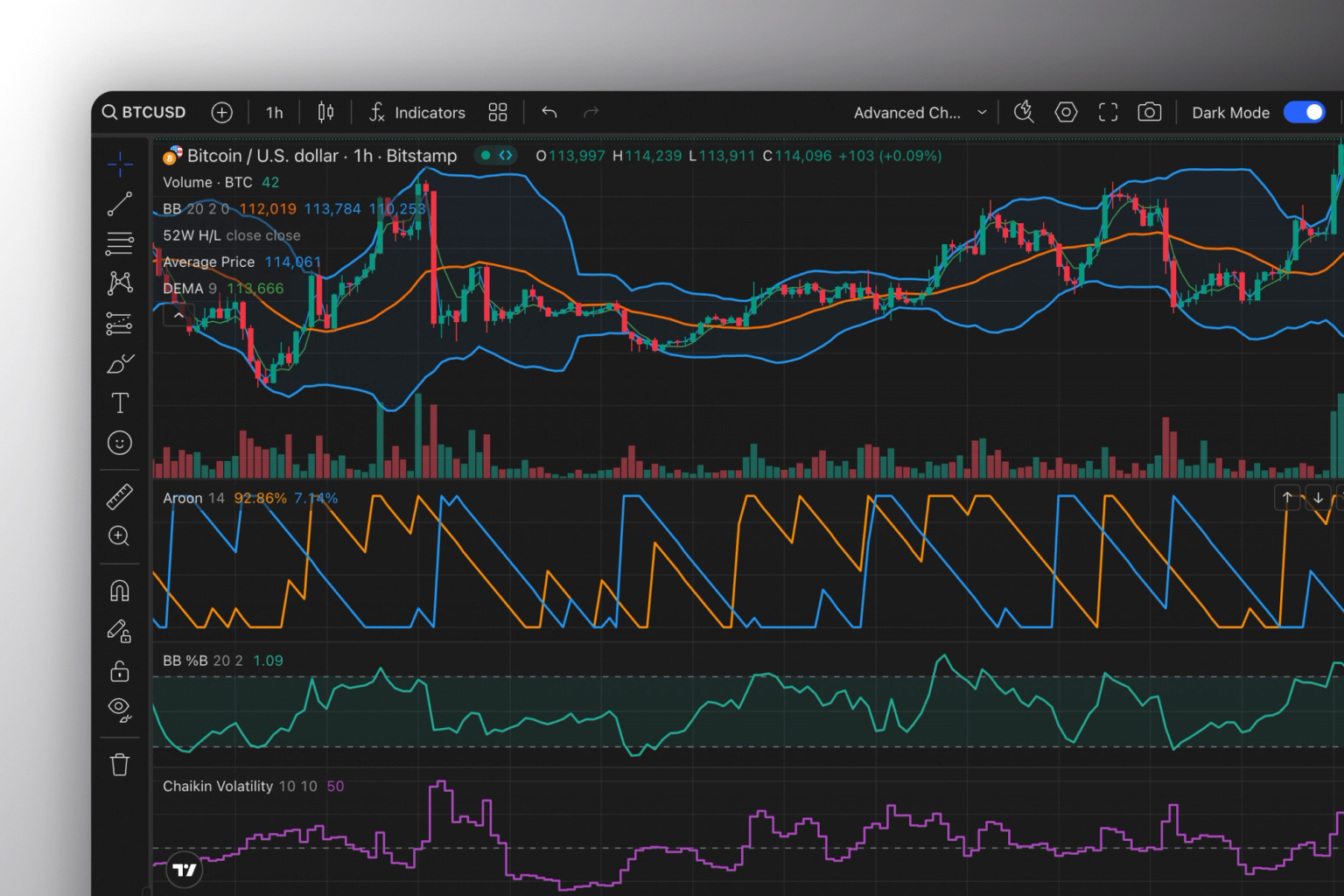The image size is (1344, 896).
Task: Toggle hide all drawings eye icon
Action: [120, 709]
